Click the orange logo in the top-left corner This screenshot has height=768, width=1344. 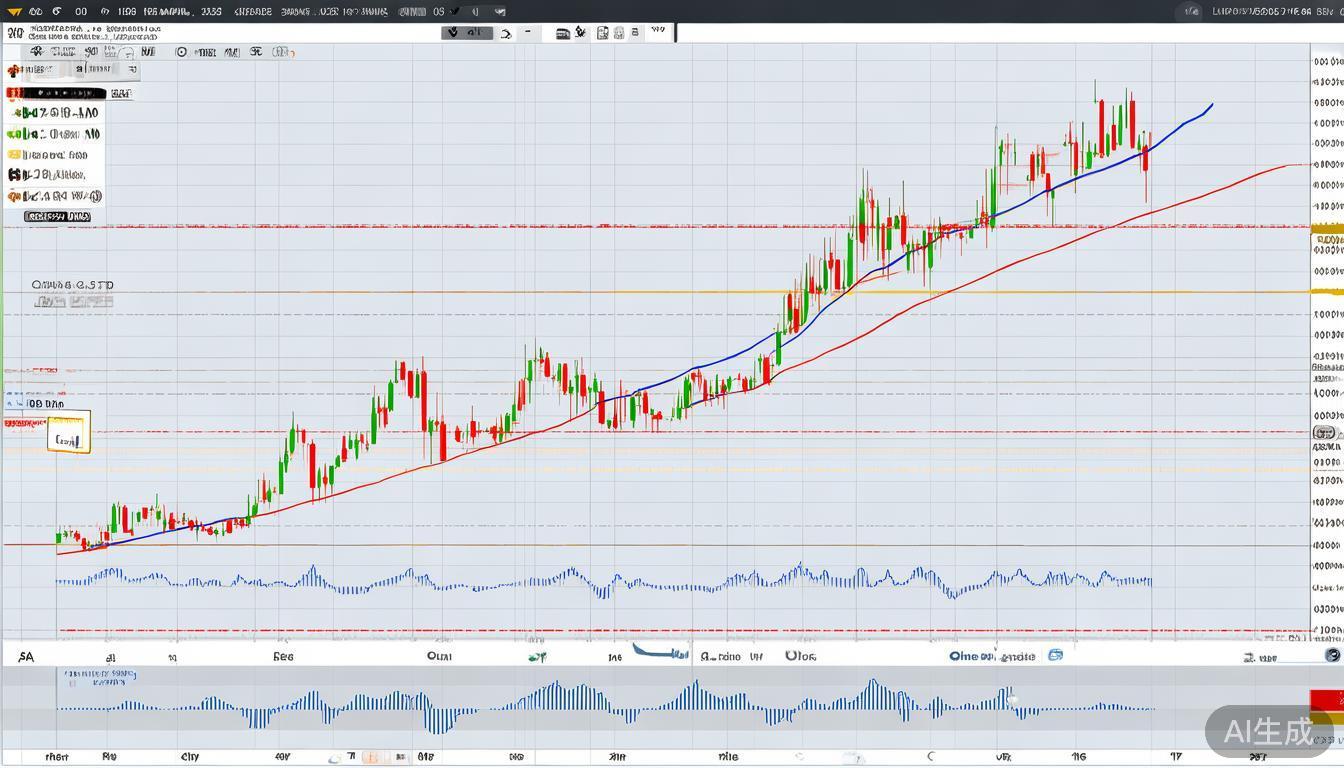[x=13, y=11]
